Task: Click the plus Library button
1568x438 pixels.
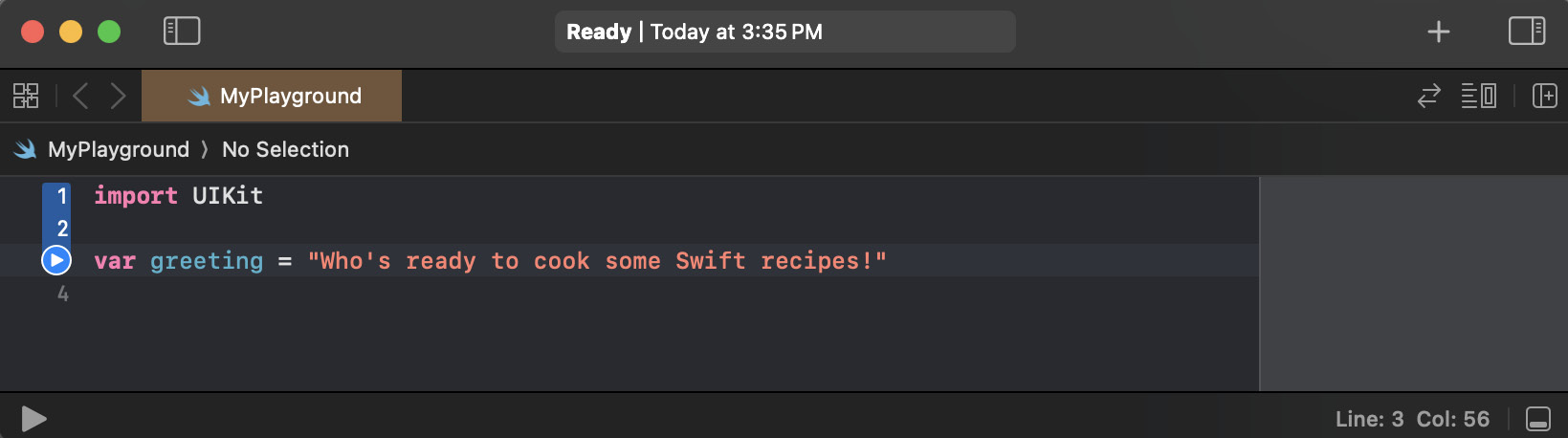Action: (x=1438, y=32)
